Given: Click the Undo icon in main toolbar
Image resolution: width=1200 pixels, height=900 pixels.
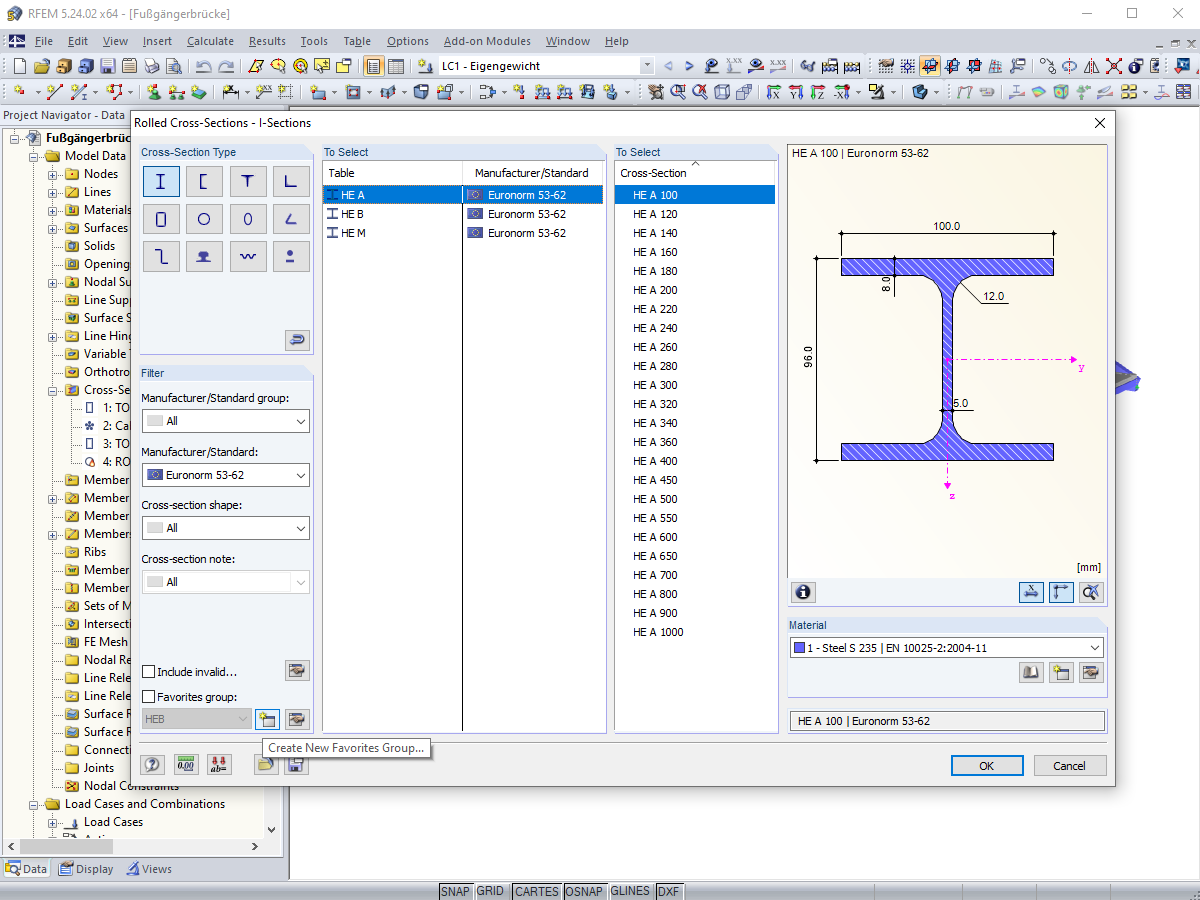Looking at the screenshot, I should point(204,67).
